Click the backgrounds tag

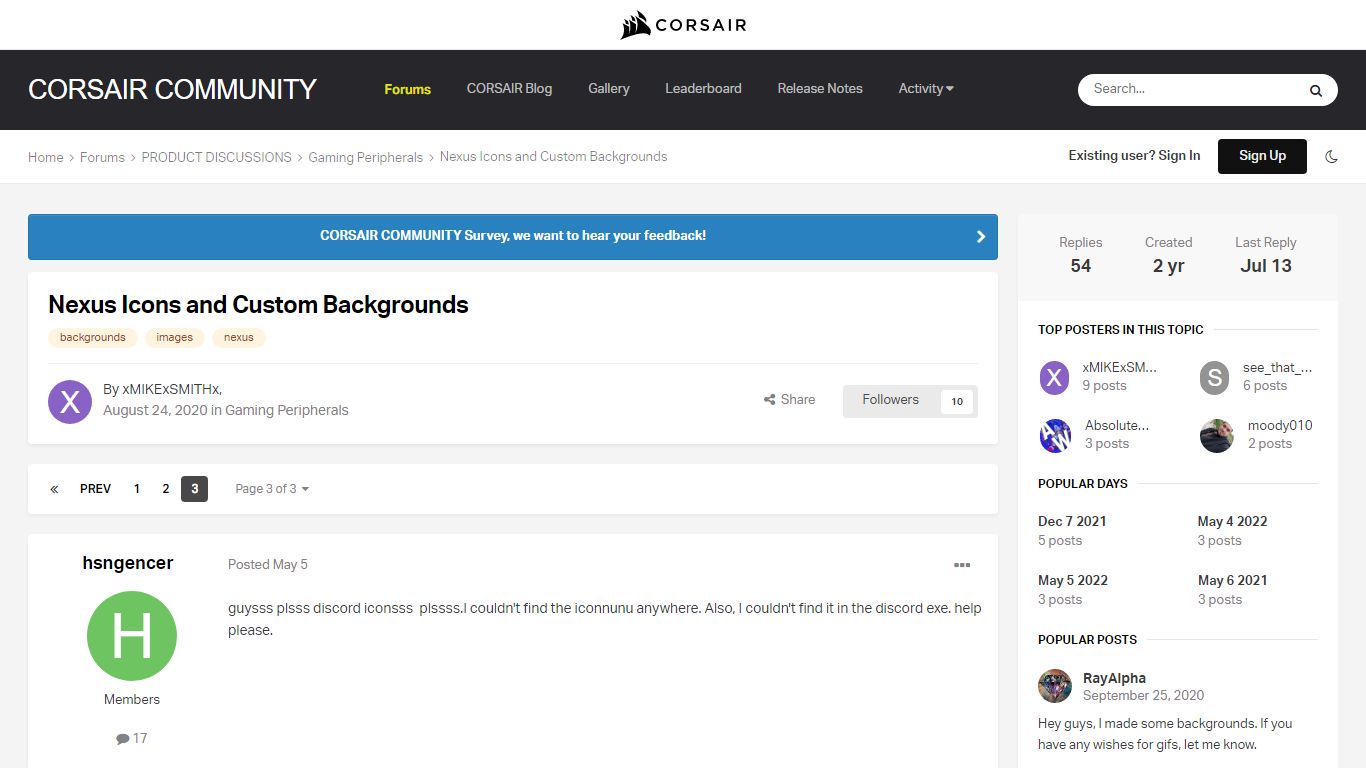pyautogui.click(x=93, y=338)
